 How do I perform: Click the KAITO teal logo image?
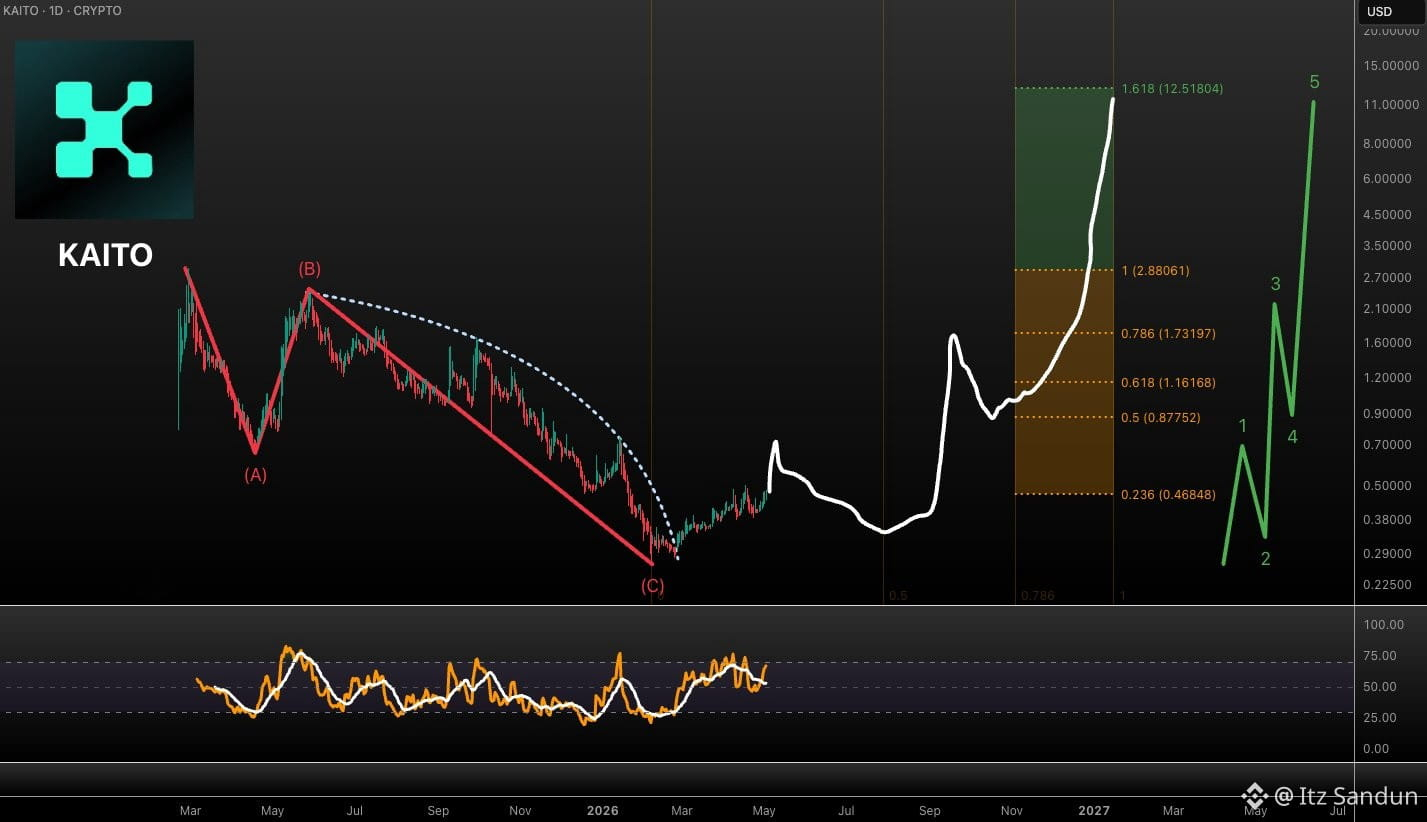click(104, 130)
